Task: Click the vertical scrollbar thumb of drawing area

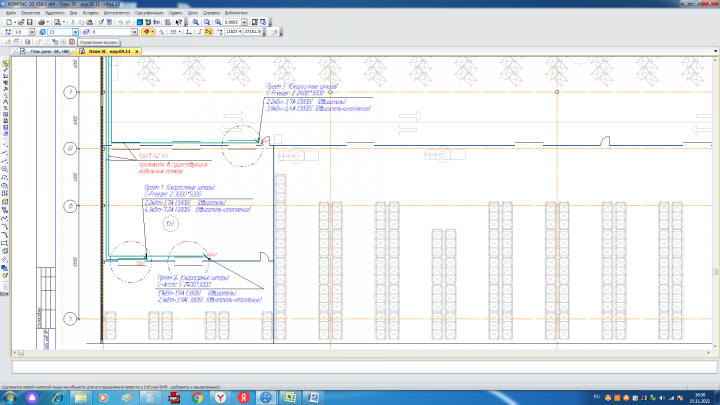Action: point(715,272)
